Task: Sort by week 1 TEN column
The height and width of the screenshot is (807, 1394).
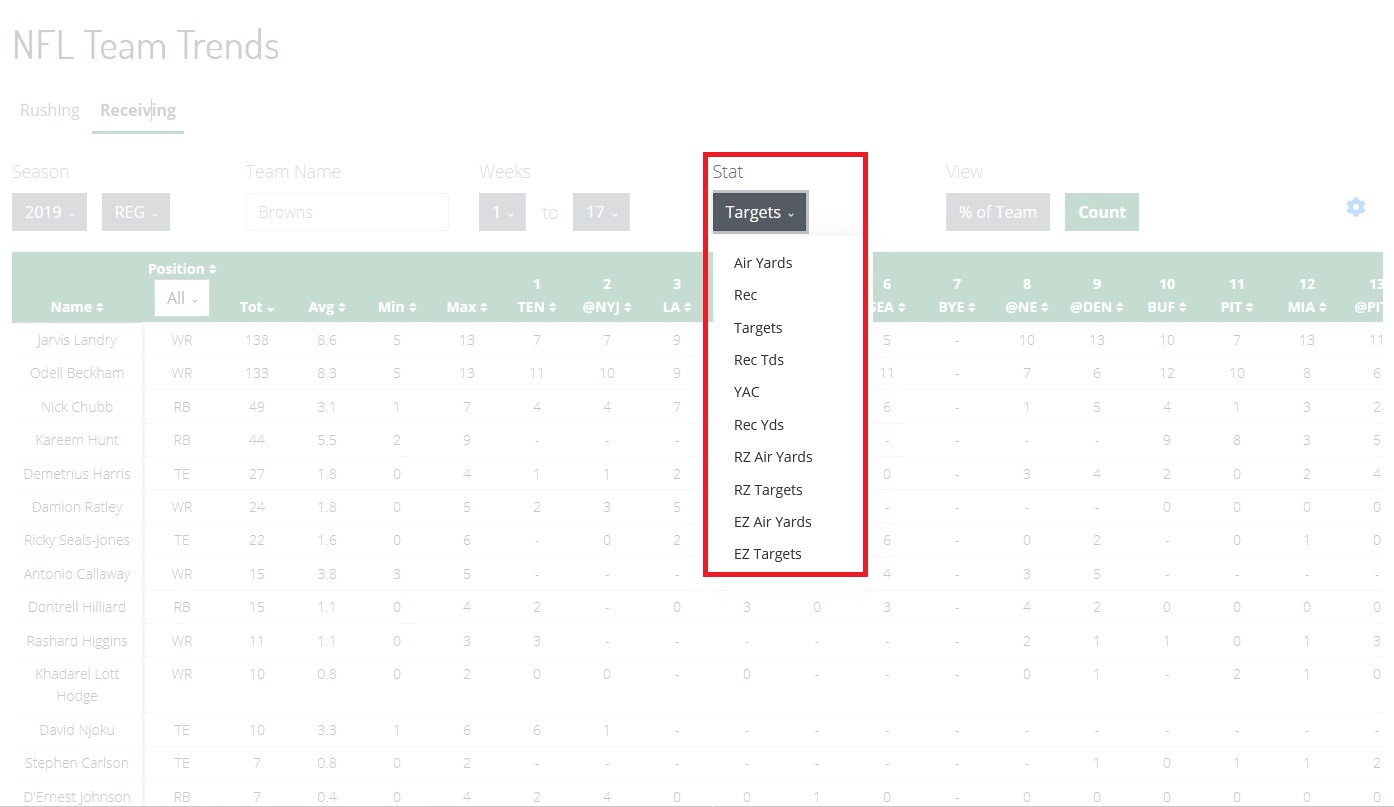Action: pos(536,307)
